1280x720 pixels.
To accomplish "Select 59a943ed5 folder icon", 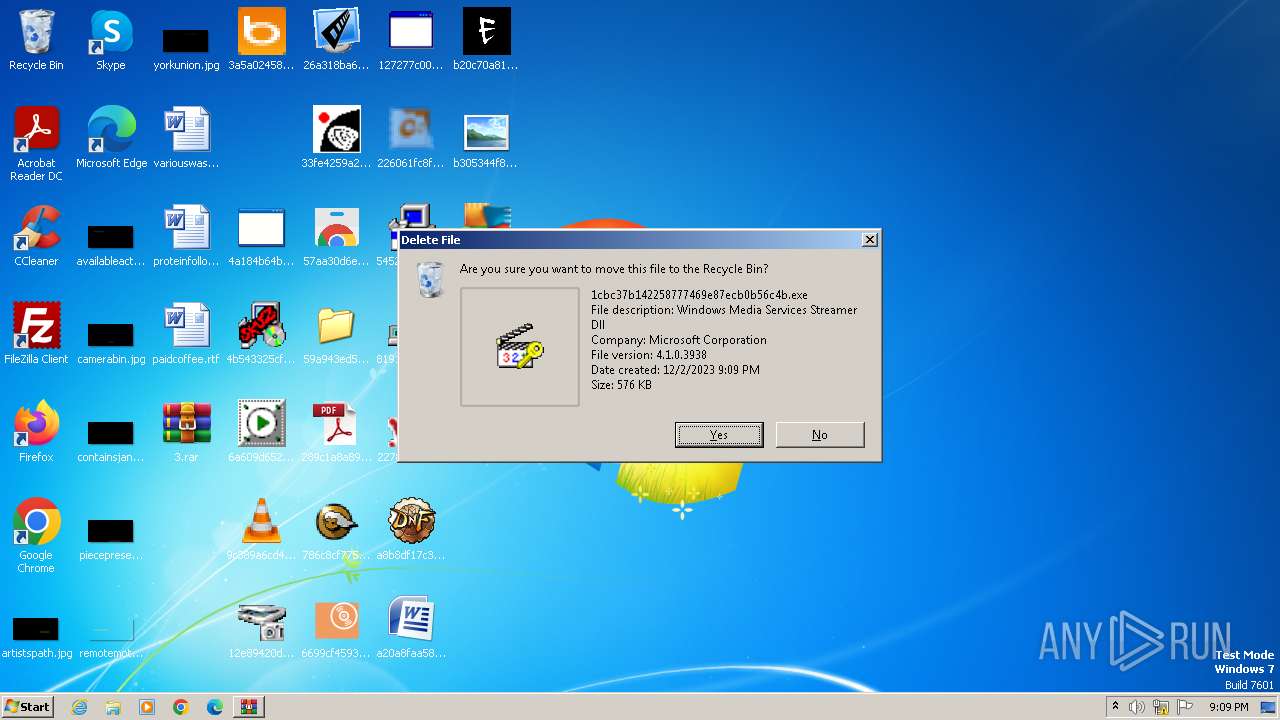I will coord(336,334).
